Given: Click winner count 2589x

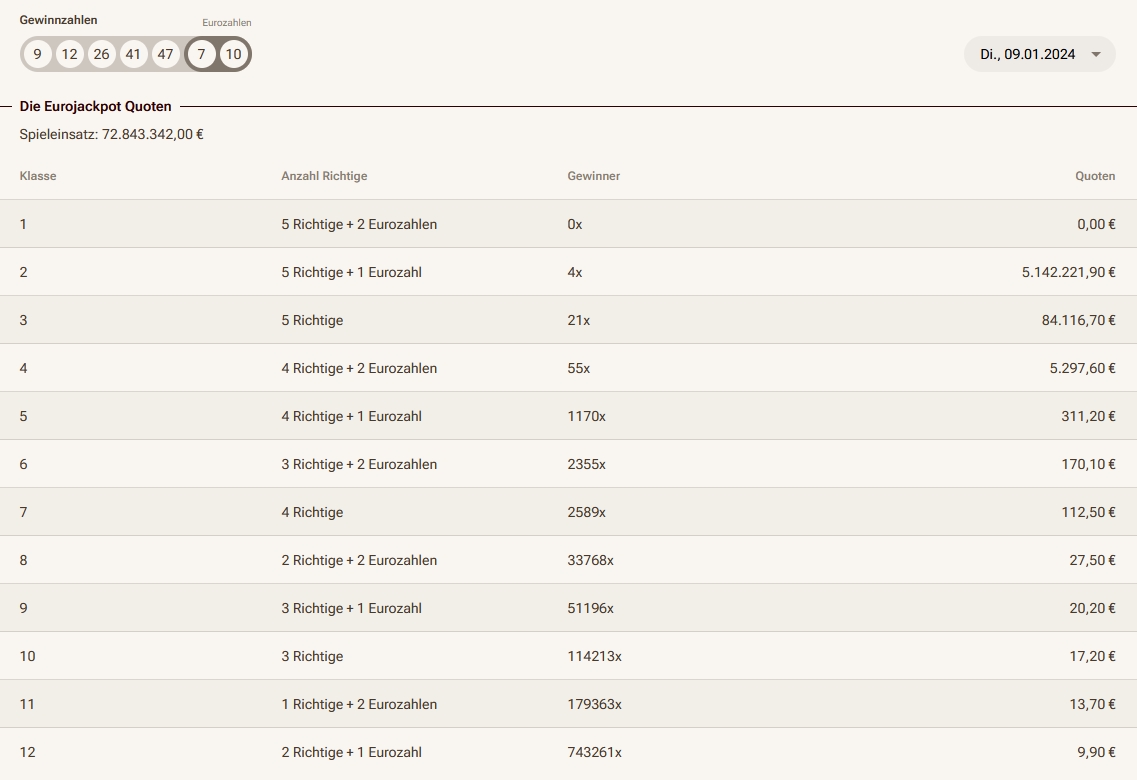Looking at the screenshot, I should point(587,513).
